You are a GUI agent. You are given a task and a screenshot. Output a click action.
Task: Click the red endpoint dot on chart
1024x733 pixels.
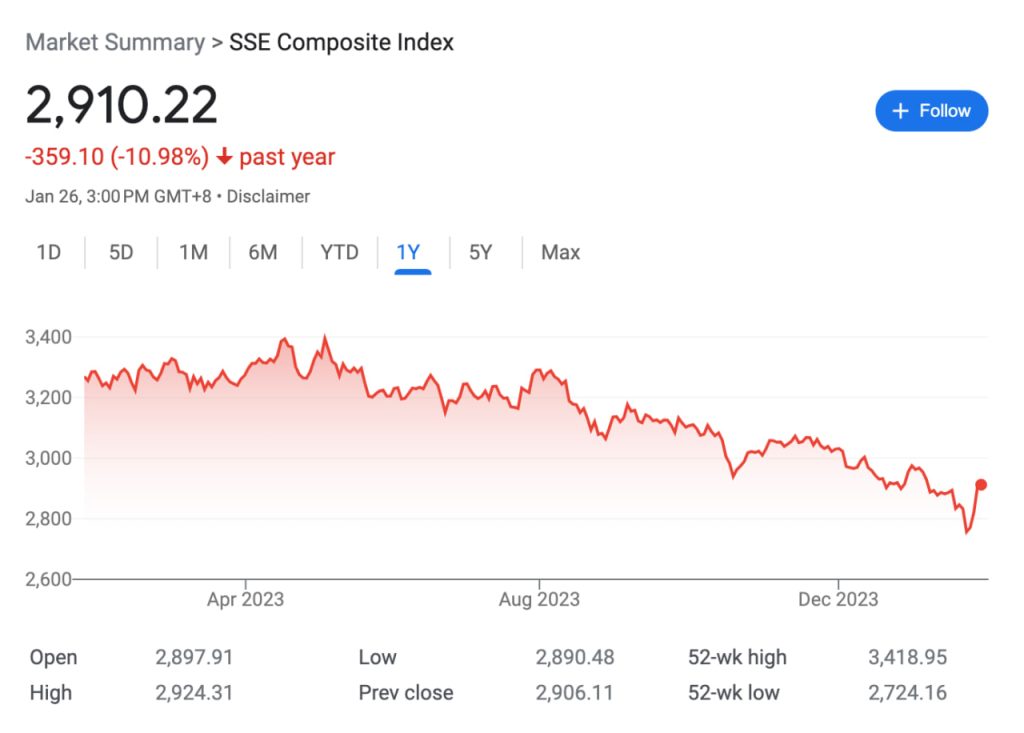(981, 485)
